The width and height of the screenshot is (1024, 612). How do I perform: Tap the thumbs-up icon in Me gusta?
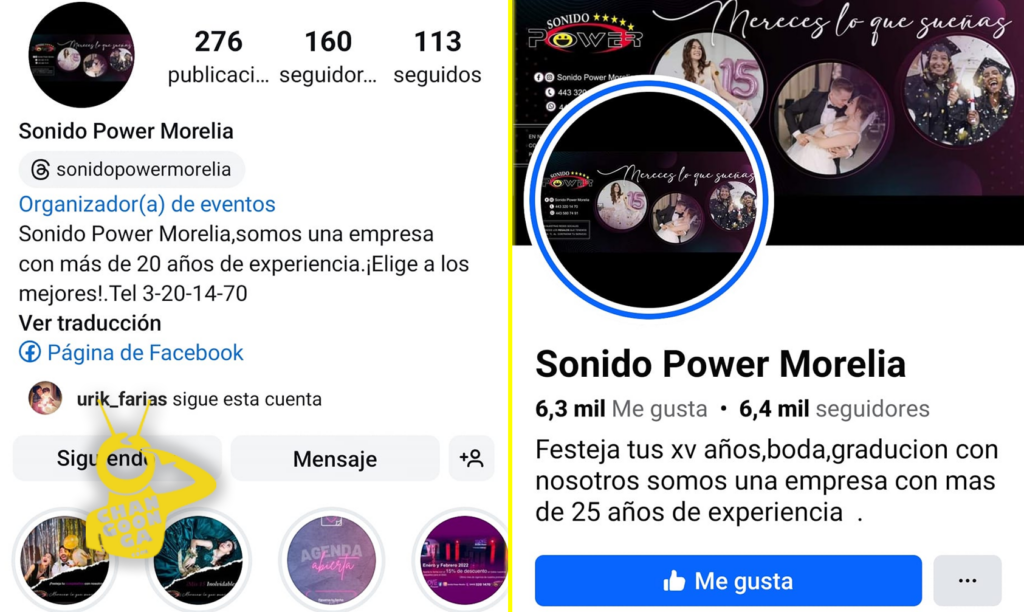674,580
